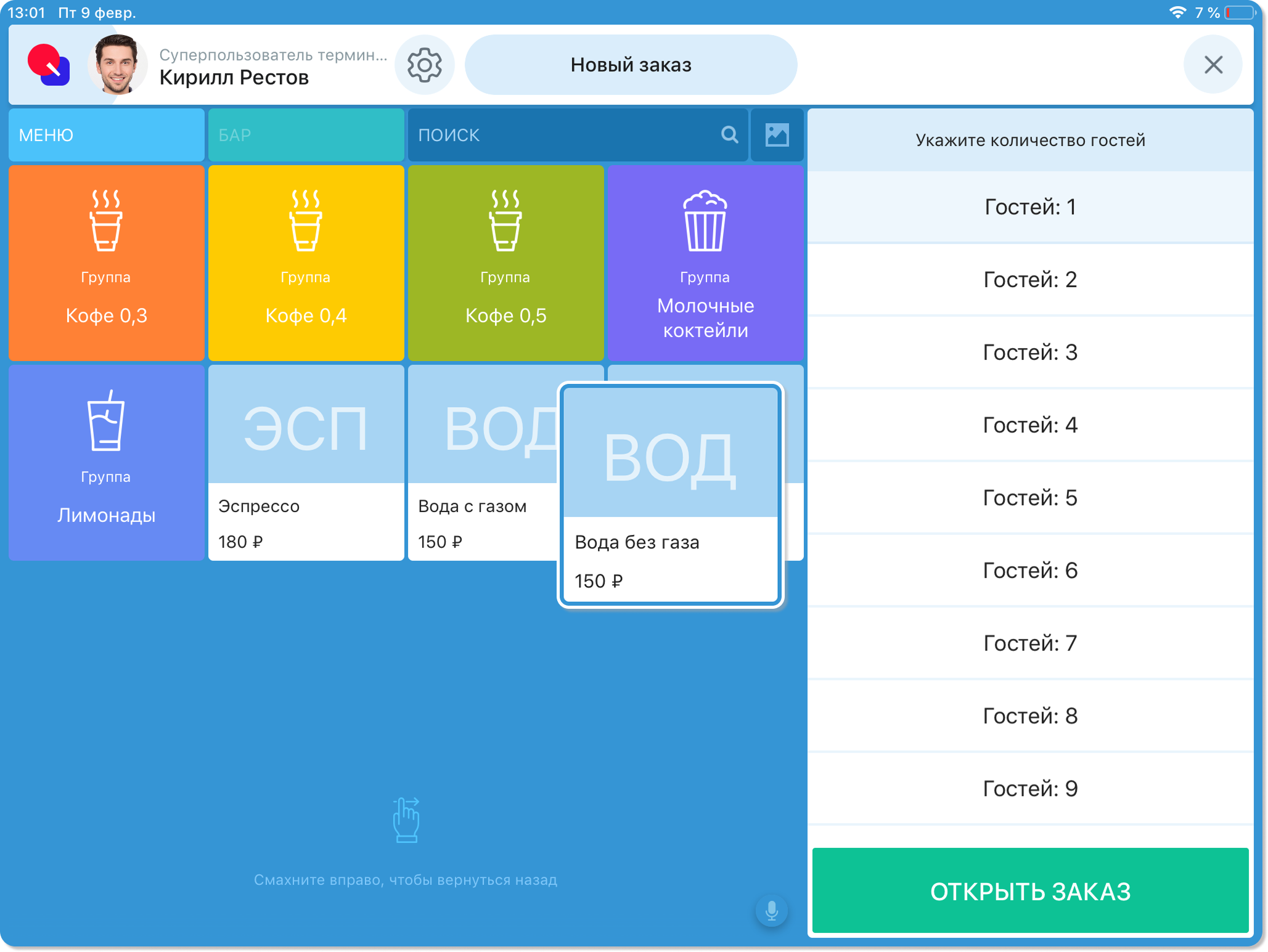Select Гостей: 1 option
Image resolution: width=1268 pixels, height=952 pixels.
[x=1030, y=207]
